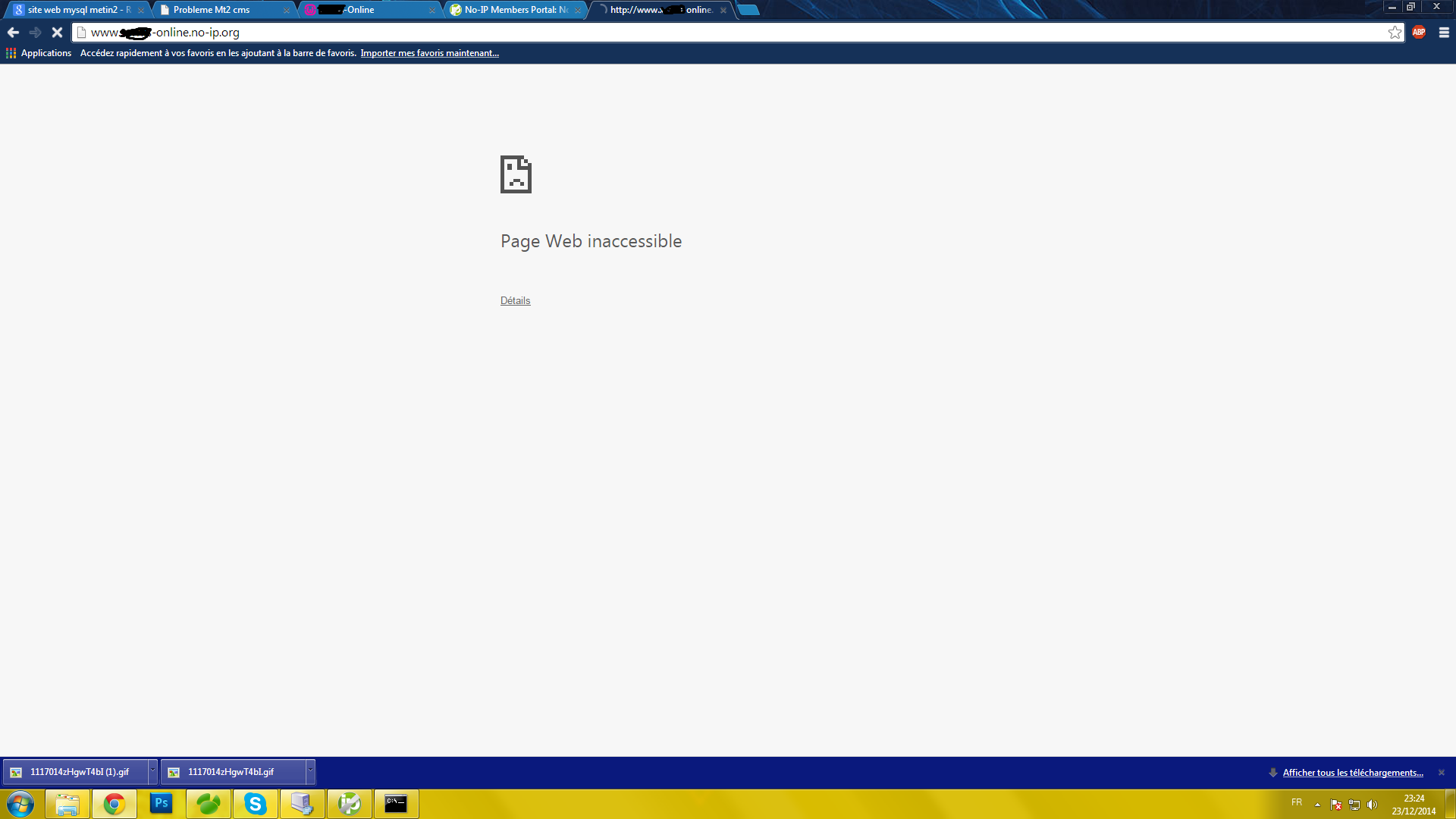Switch to the 'site web mysql metin2' tab

click(78, 10)
